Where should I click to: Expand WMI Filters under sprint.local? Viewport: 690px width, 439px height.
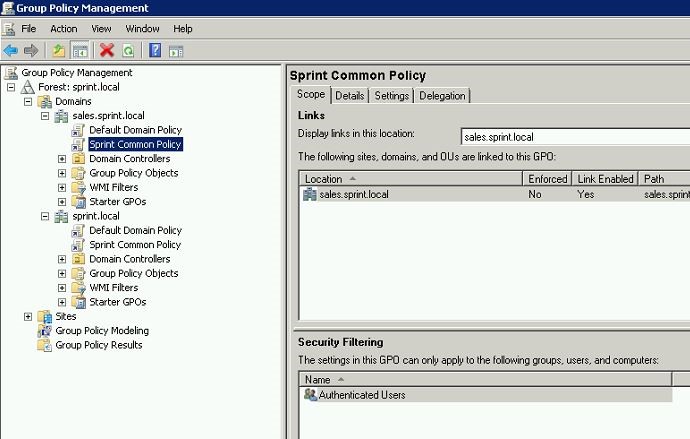coord(62,288)
